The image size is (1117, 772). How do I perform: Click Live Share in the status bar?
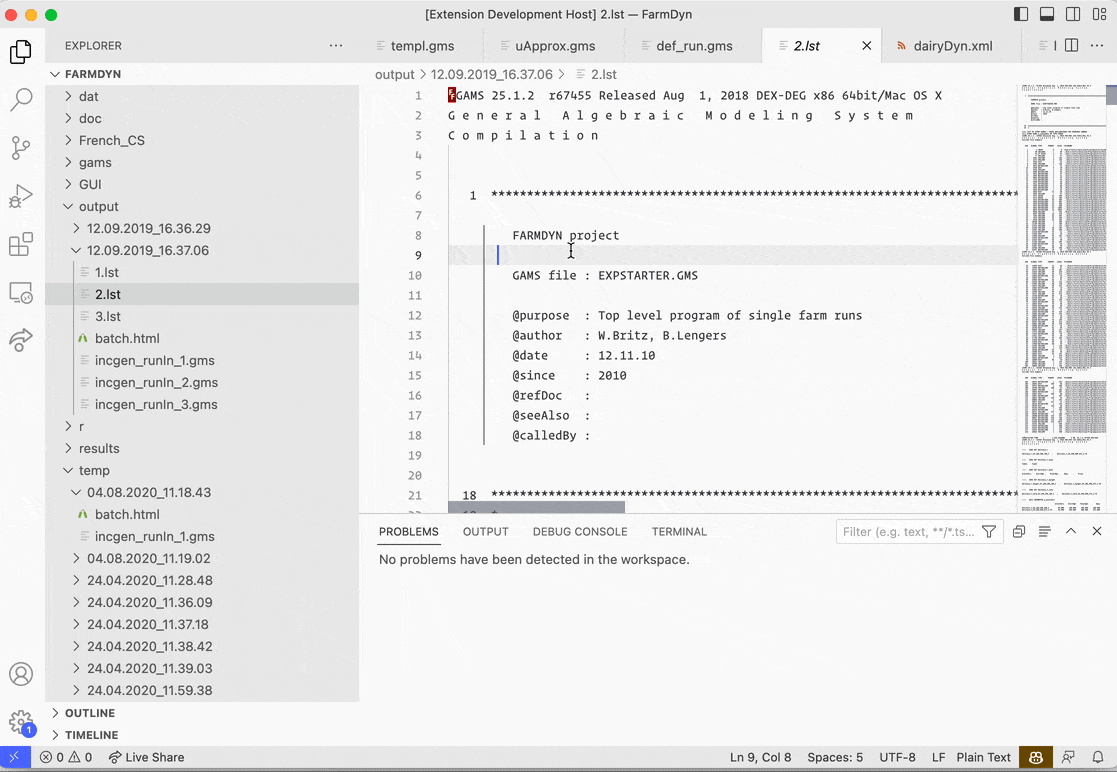click(x=146, y=757)
